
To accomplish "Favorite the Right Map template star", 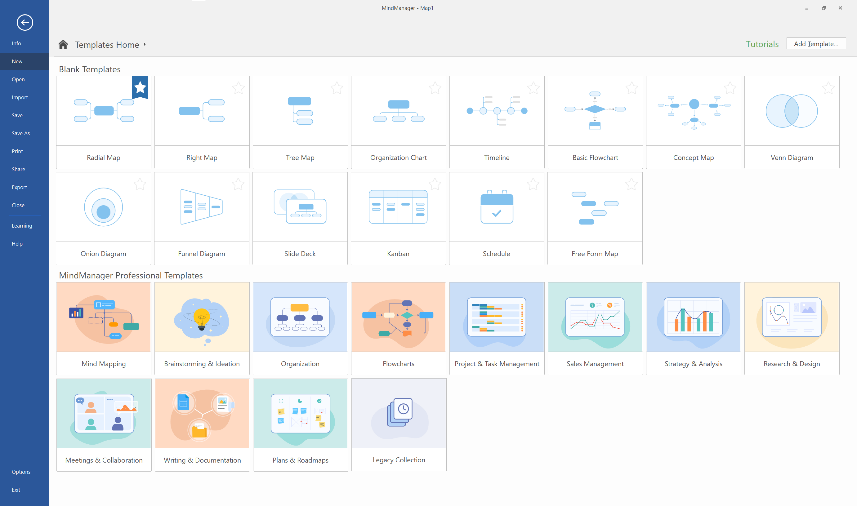I will pos(238,88).
